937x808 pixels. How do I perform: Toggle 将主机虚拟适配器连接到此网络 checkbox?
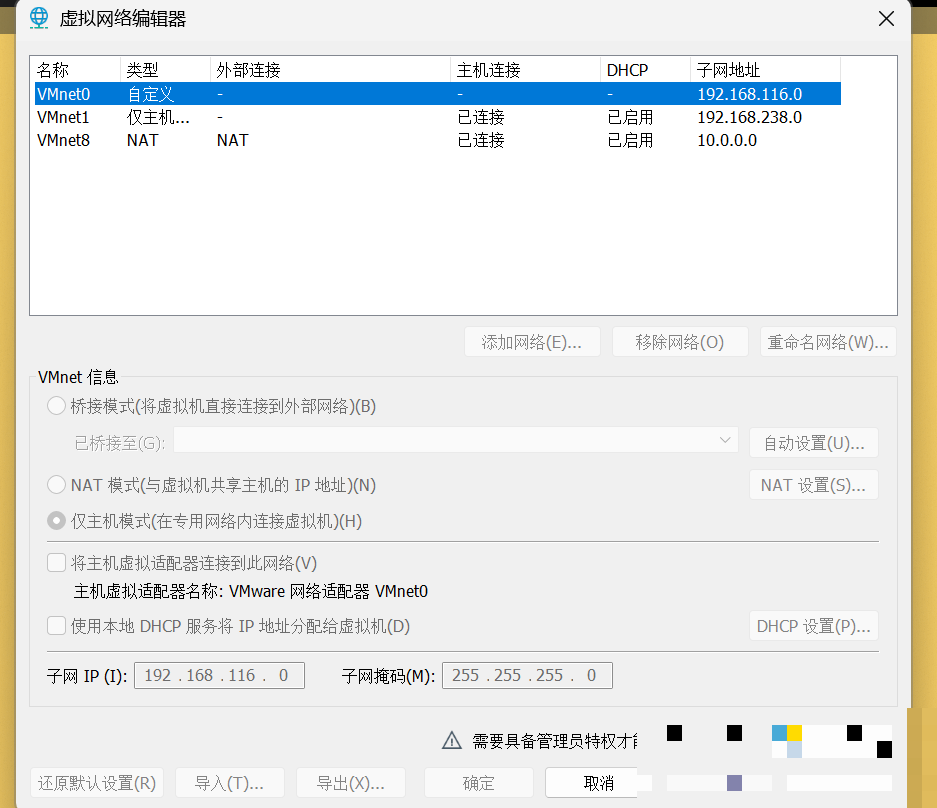56,562
